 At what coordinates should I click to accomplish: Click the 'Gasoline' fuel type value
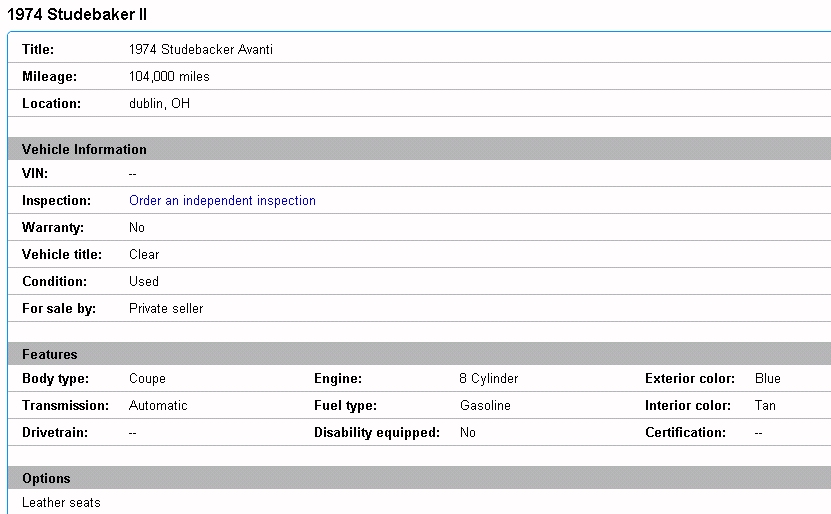click(485, 406)
